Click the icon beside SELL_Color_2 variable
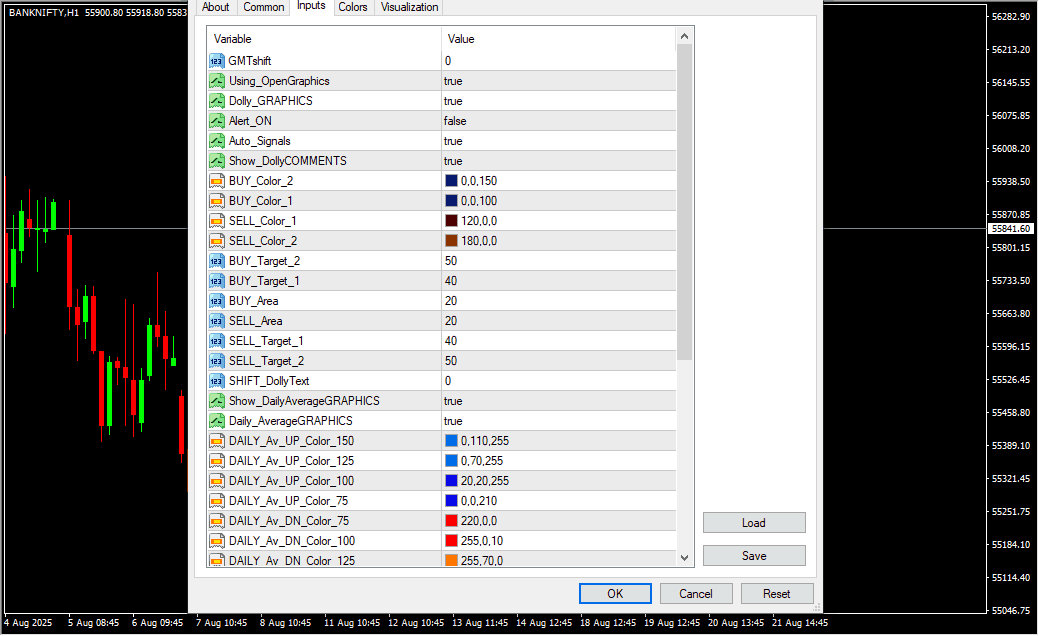 (217, 241)
